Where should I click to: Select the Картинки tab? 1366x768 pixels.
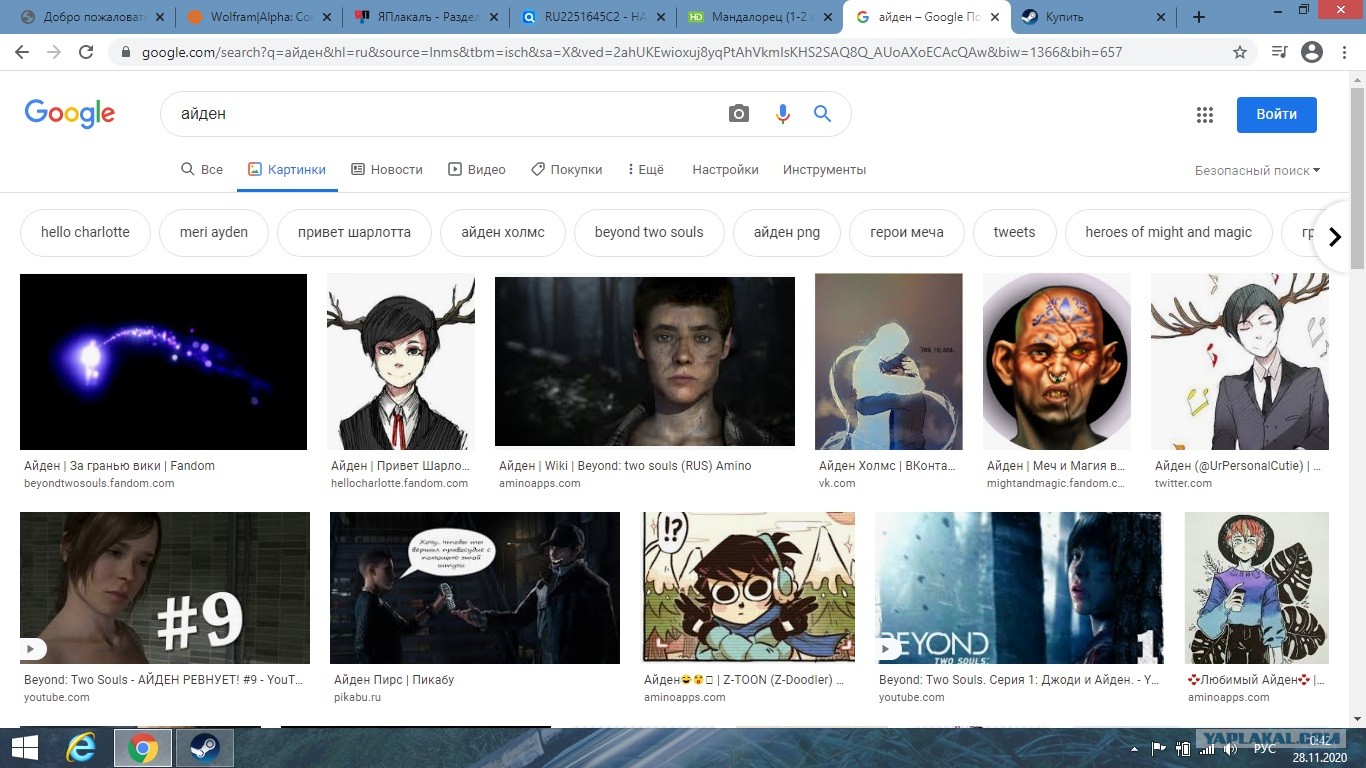click(x=287, y=170)
